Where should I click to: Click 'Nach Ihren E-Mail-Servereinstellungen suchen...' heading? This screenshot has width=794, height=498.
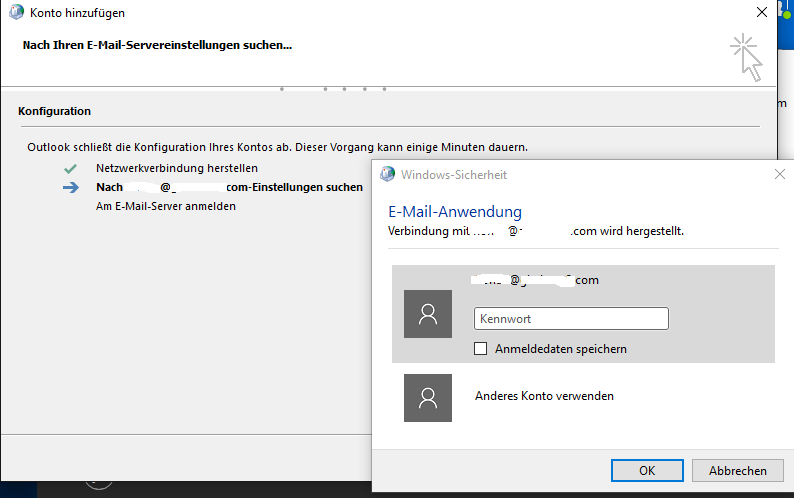point(157,45)
